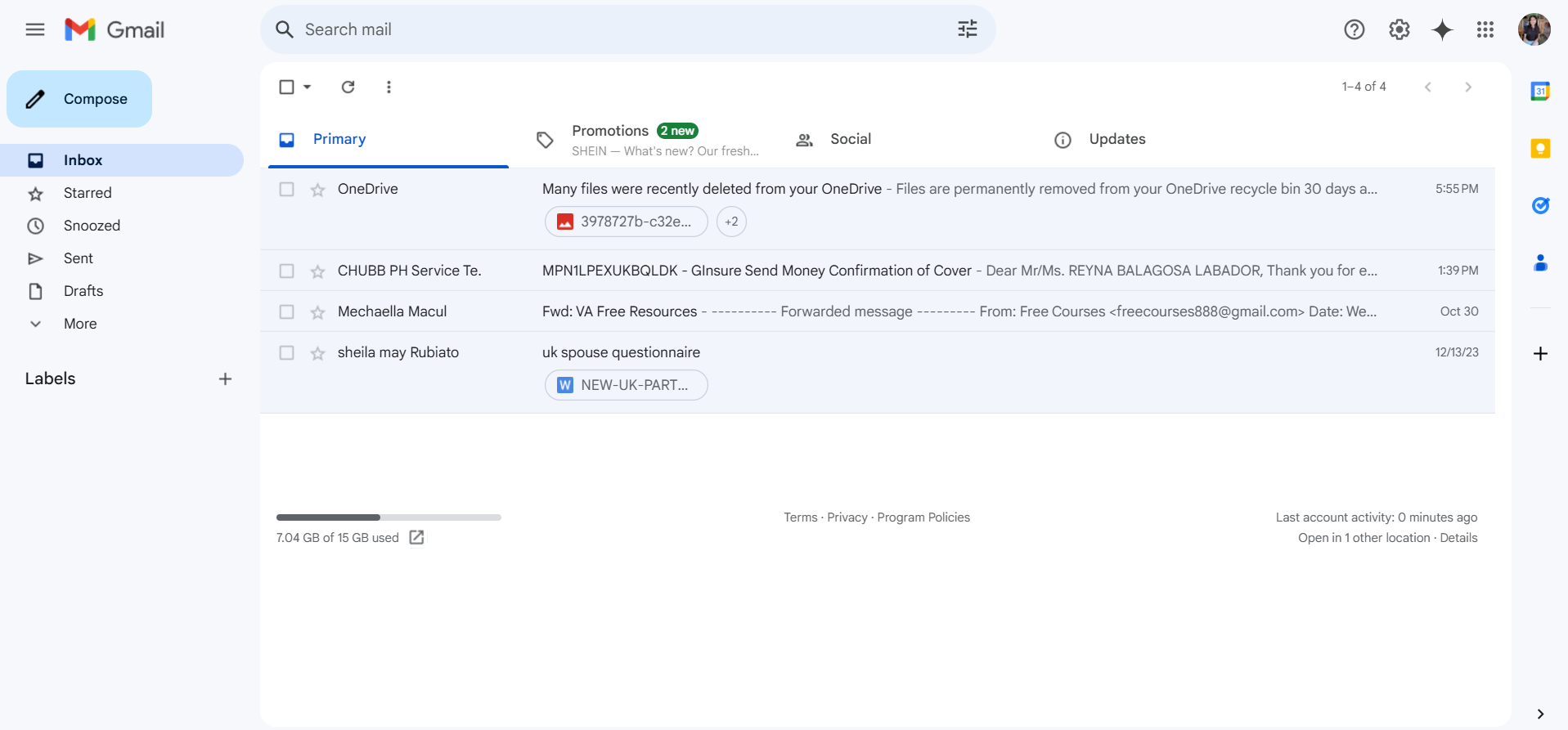Open the Google apps grid
This screenshot has width=1568, height=730.
click(1485, 30)
